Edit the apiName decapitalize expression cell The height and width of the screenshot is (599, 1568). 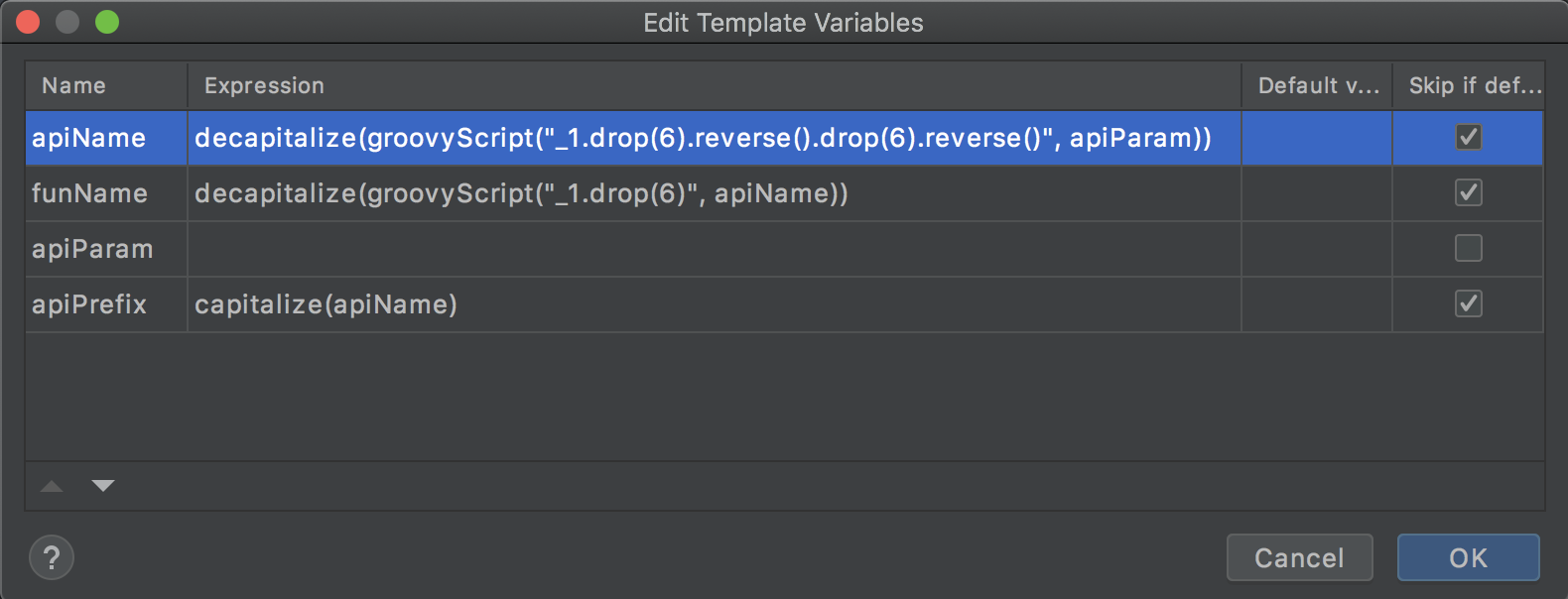tap(715, 138)
